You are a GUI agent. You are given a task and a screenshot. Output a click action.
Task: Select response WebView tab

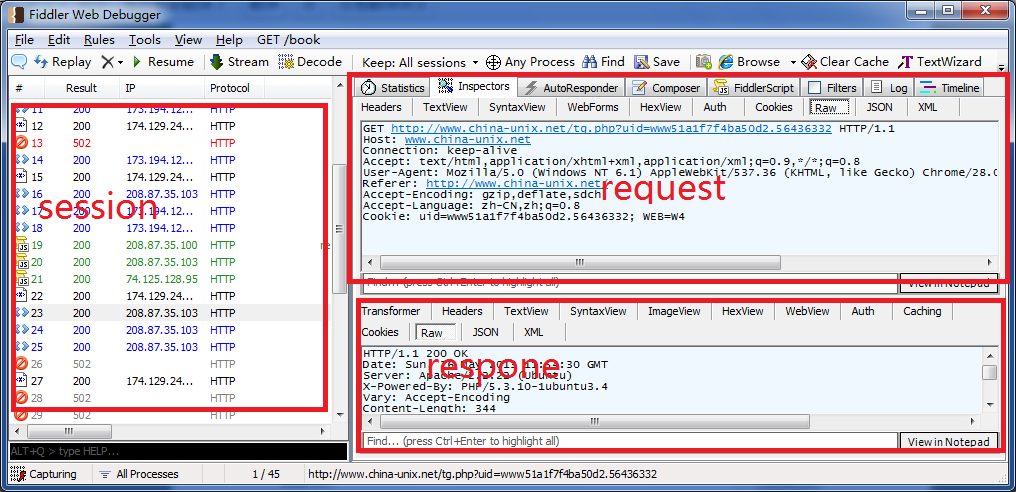click(x=807, y=311)
